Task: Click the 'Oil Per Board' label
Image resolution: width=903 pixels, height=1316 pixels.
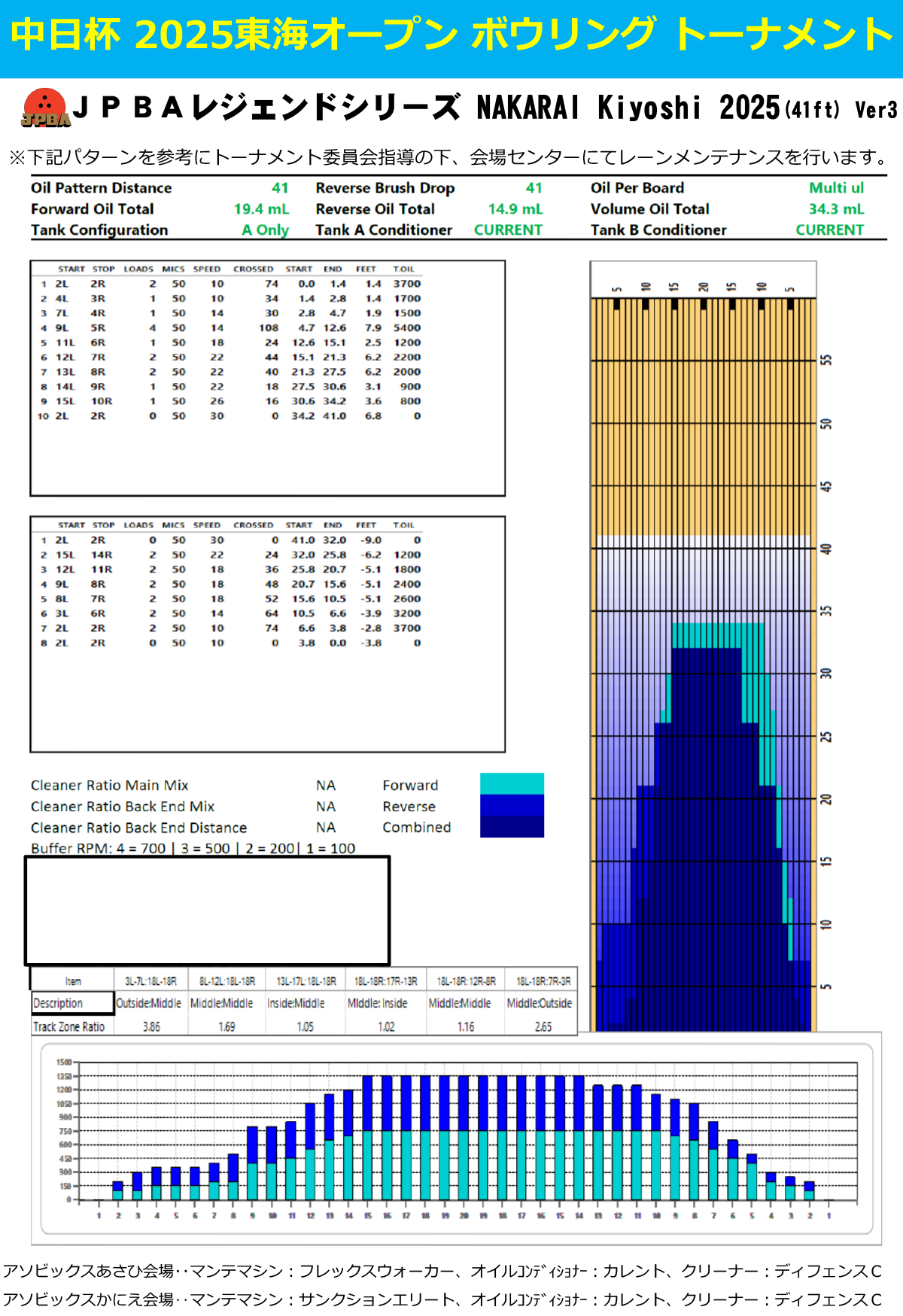Action: 637,188
